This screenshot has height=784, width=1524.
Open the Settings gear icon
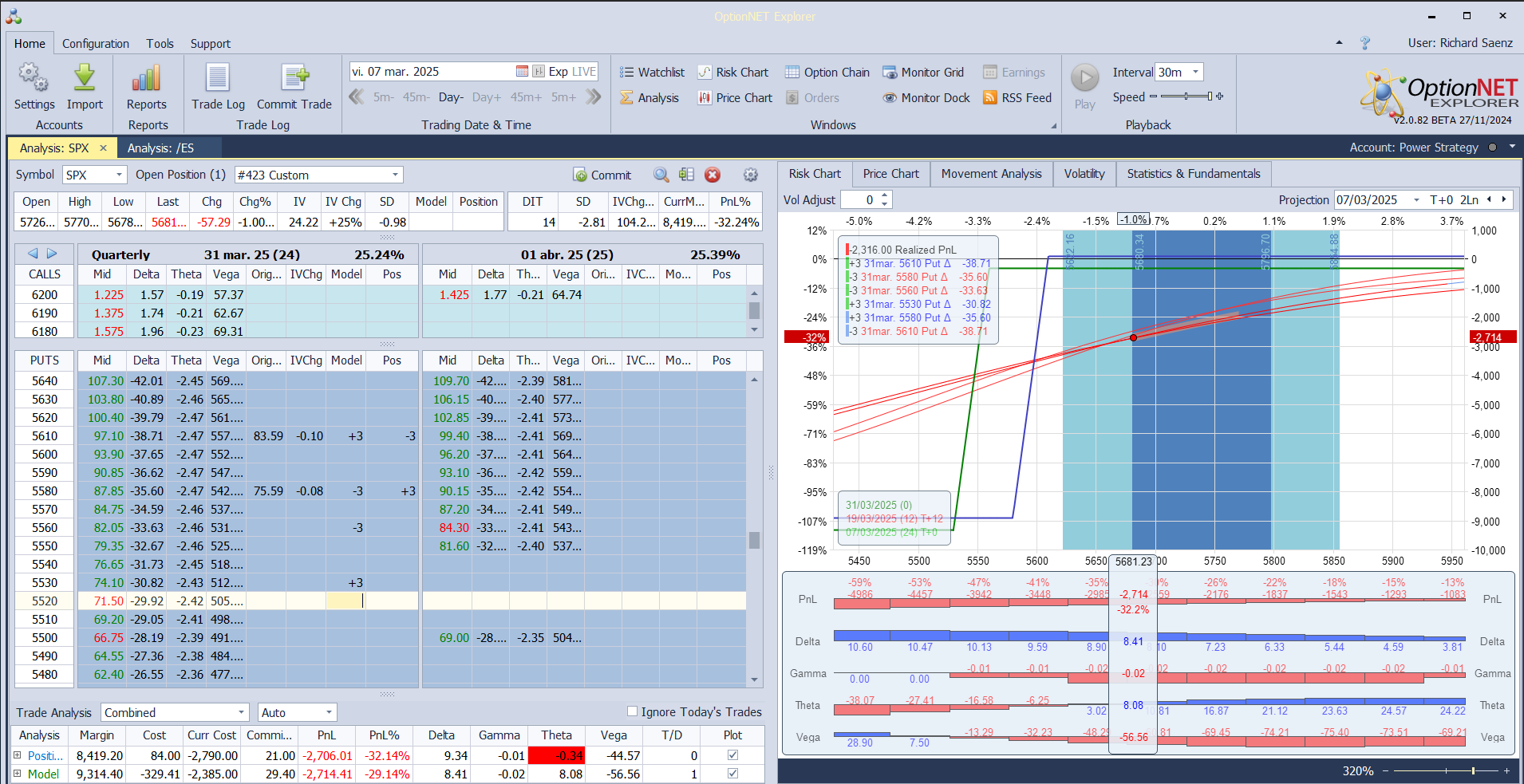point(34,77)
